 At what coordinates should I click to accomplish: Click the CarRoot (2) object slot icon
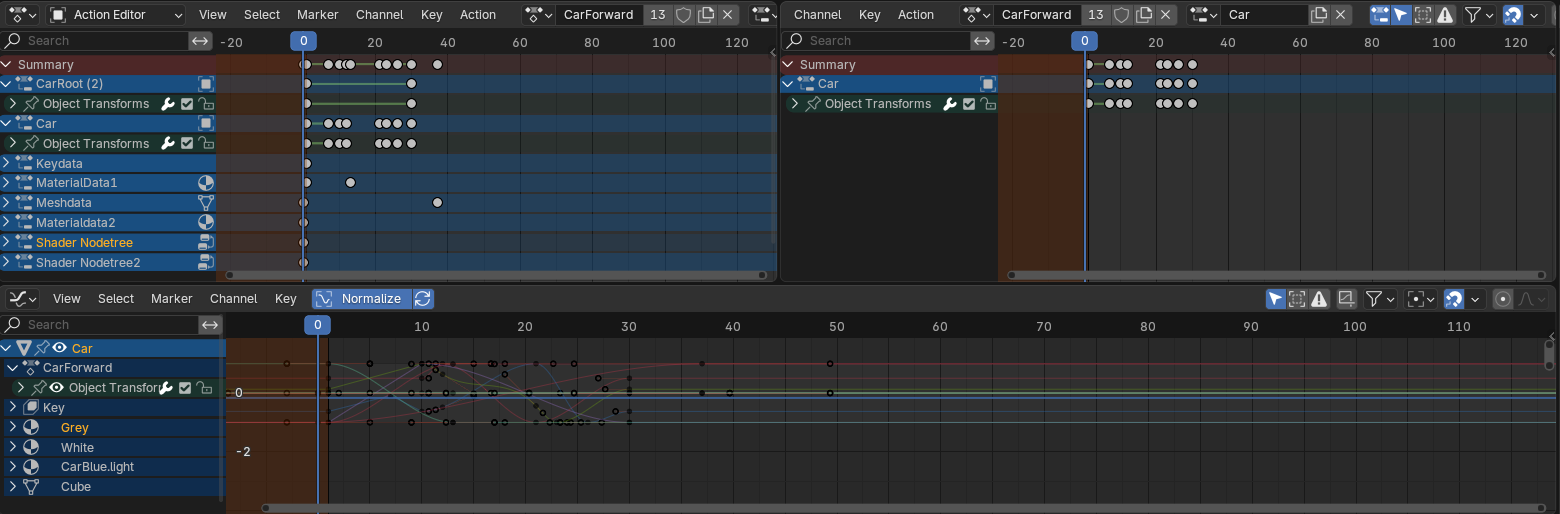(206, 84)
